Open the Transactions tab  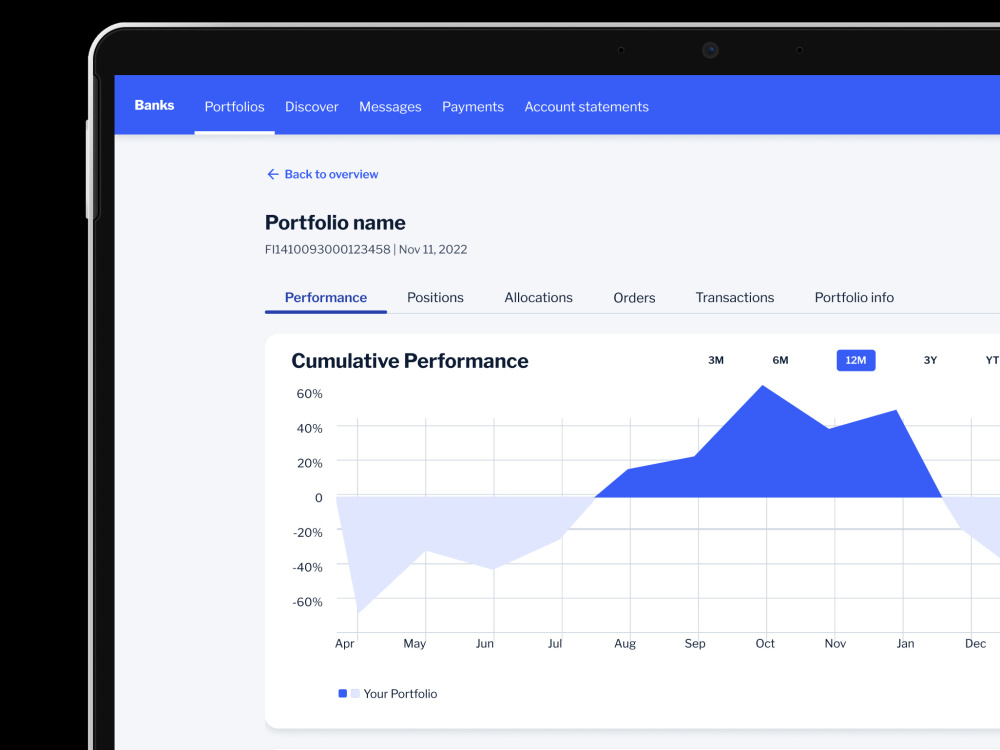click(735, 297)
